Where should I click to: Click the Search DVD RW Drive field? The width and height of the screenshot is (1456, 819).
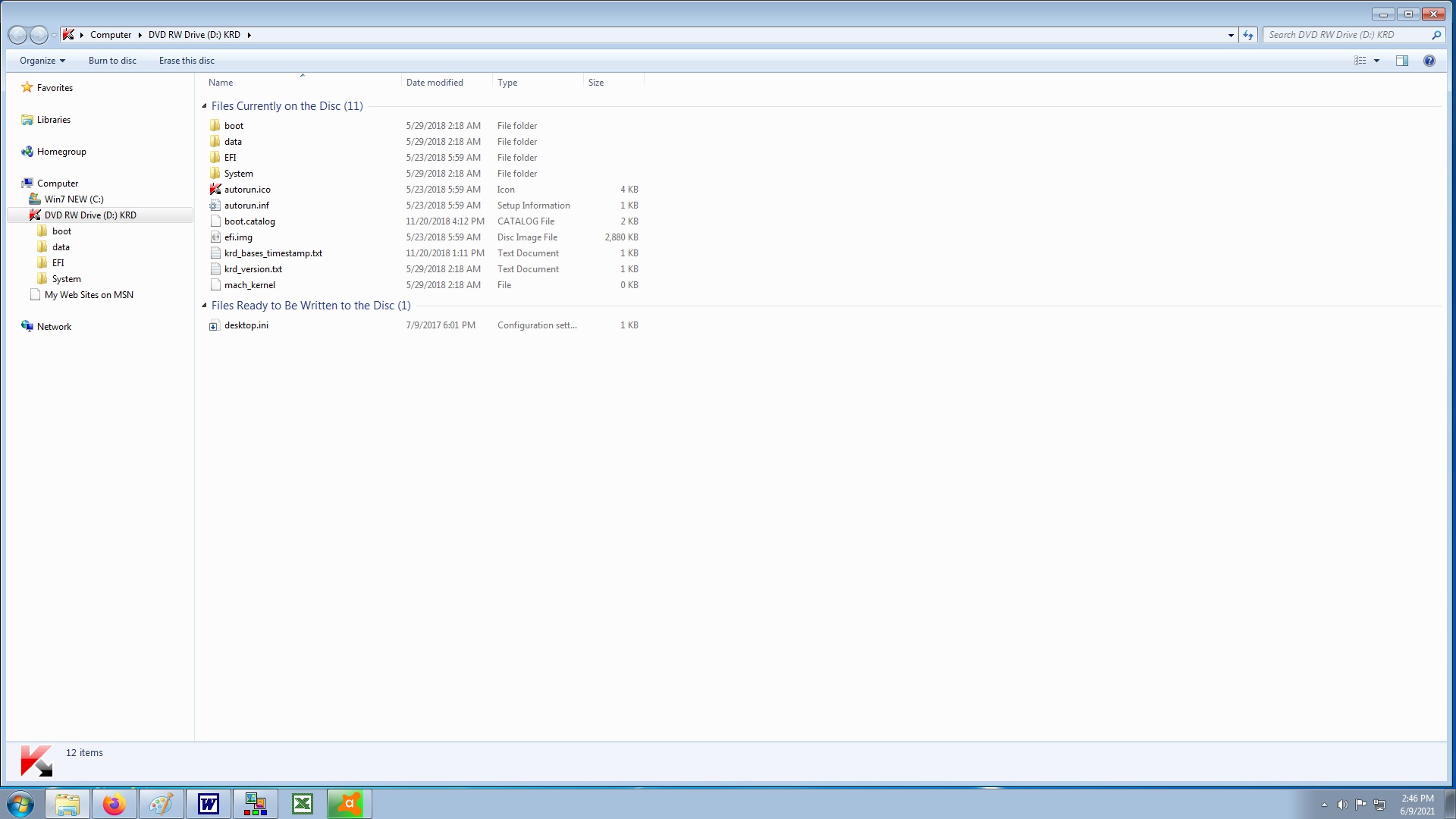pos(1346,35)
